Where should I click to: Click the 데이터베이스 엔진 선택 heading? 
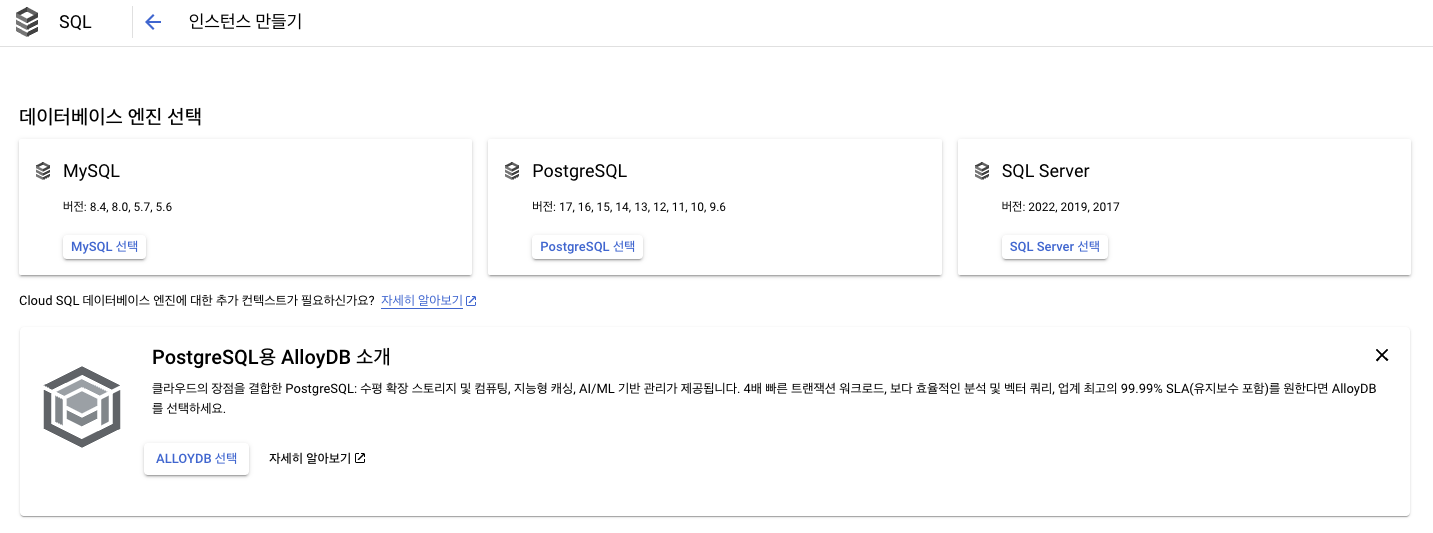click(111, 116)
